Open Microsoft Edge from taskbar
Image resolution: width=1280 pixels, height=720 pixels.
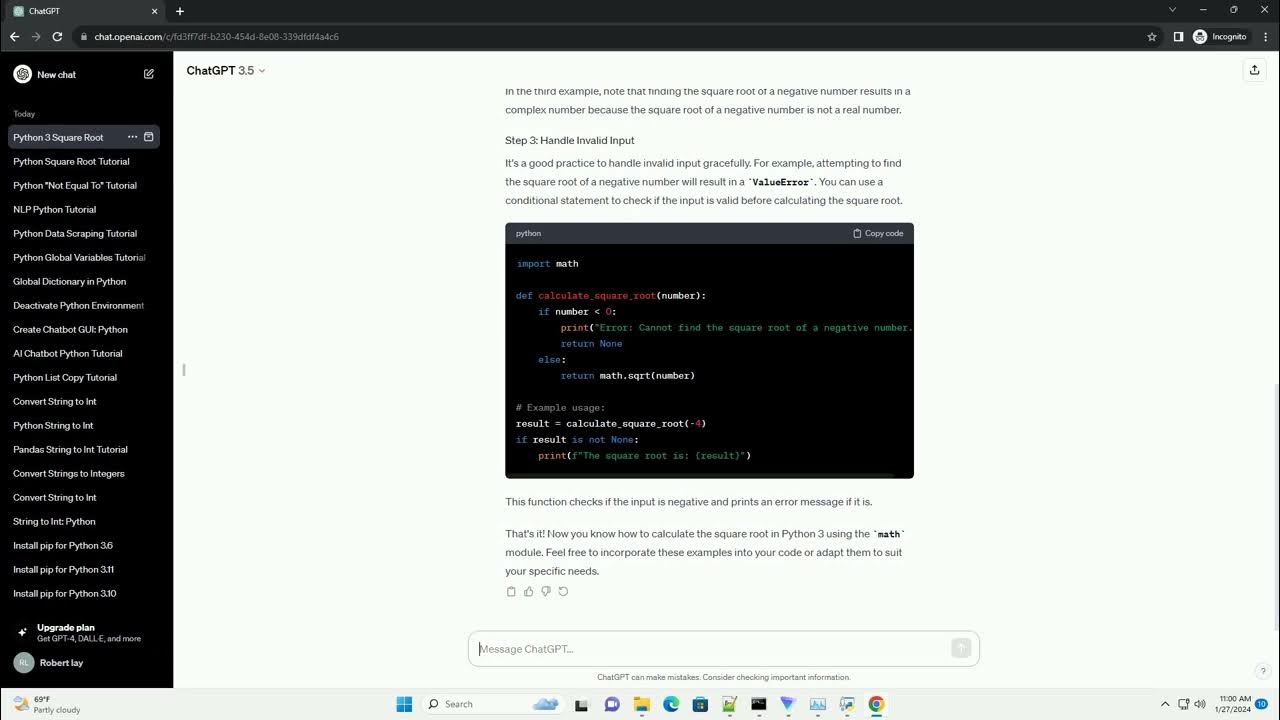click(671, 704)
